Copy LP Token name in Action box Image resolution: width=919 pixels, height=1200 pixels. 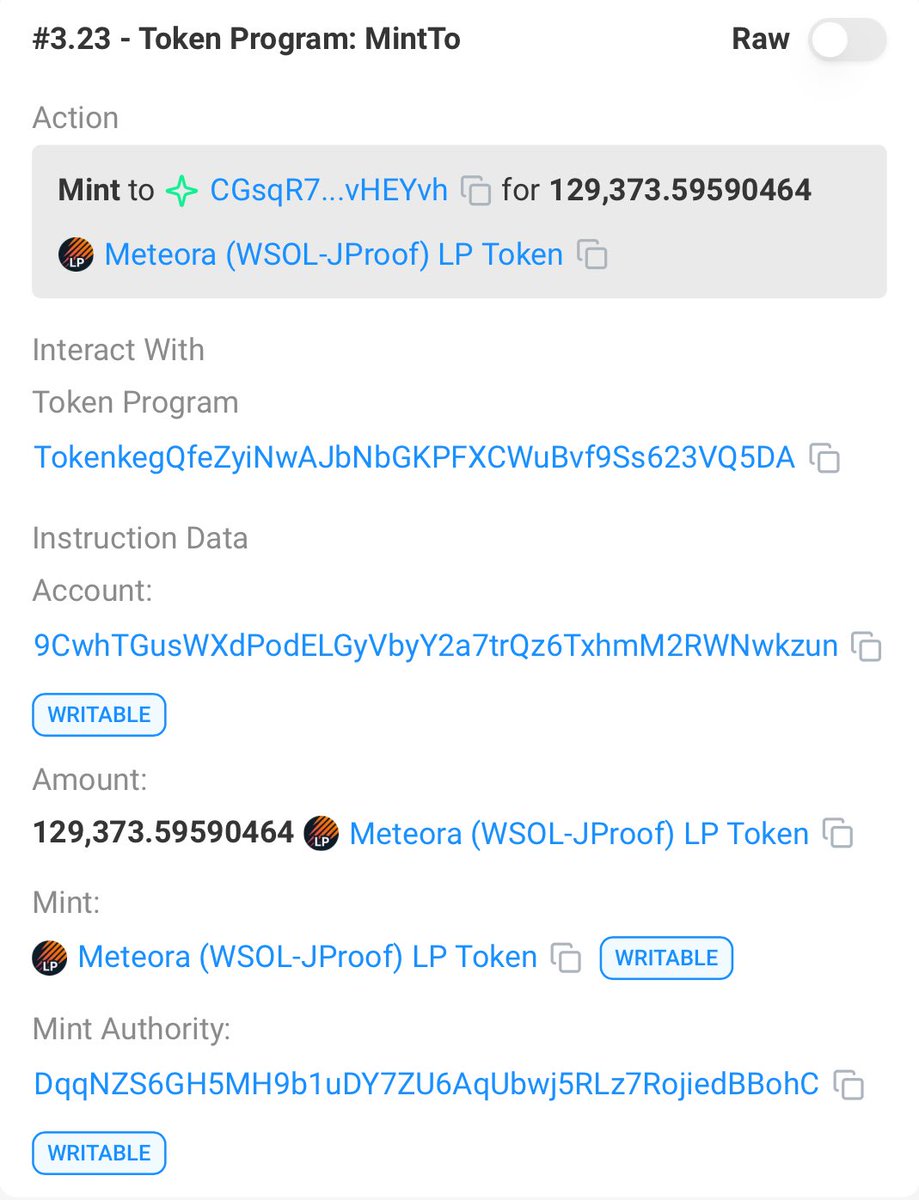coord(593,255)
